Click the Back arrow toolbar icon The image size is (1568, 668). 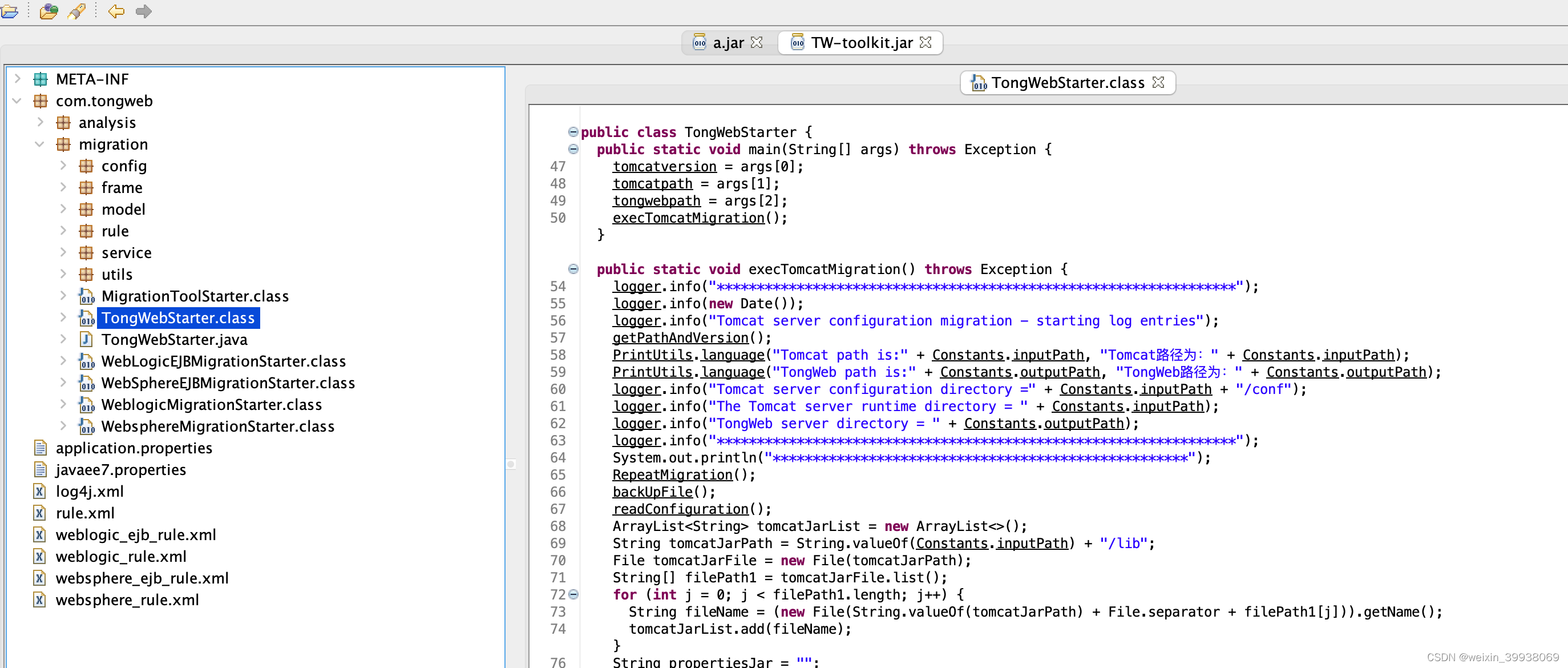click(116, 11)
